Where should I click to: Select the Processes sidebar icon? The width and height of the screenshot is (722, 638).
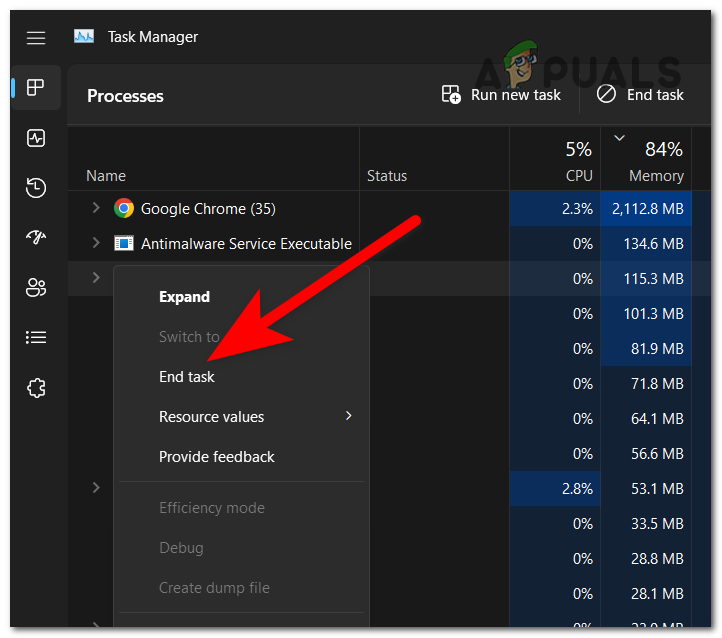point(36,88)
